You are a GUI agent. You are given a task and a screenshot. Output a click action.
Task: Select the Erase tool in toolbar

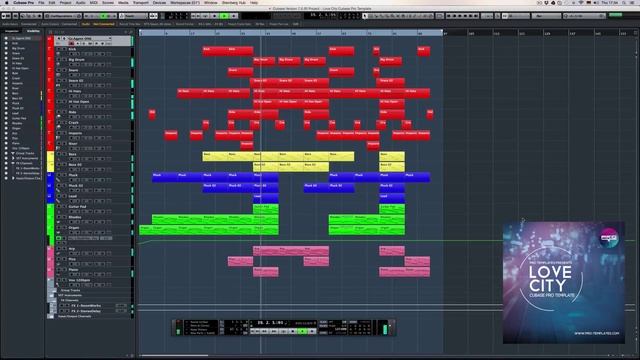point(387,16)
